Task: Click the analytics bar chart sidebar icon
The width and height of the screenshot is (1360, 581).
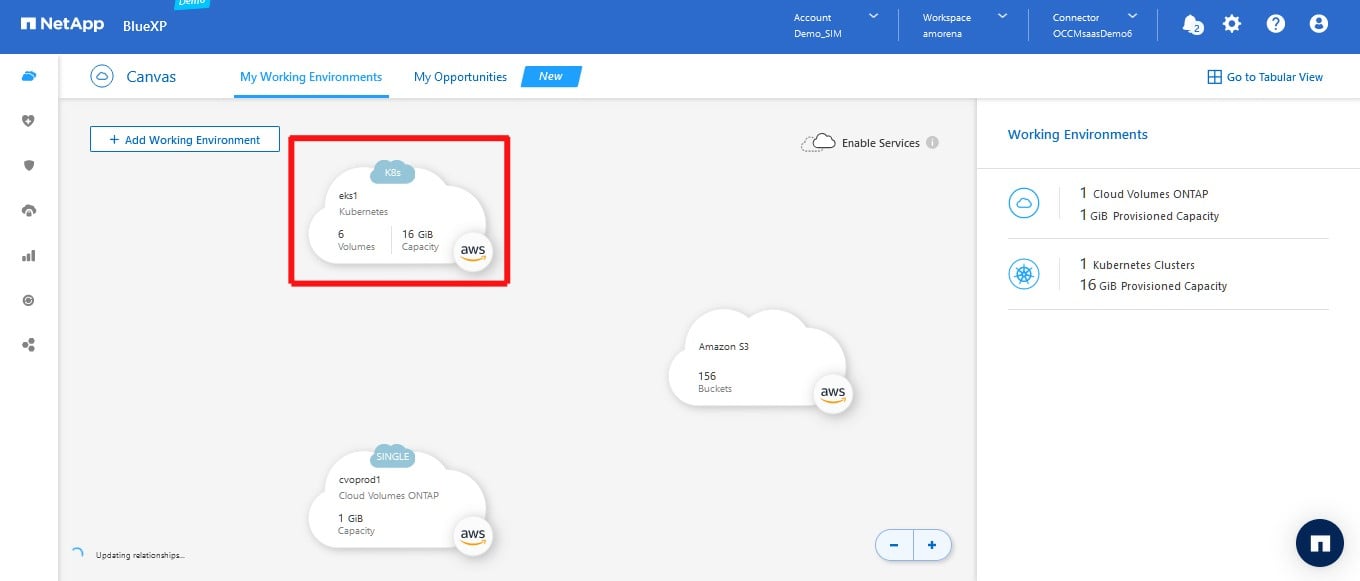Action: pyautogui.click(x=29, y=255)
